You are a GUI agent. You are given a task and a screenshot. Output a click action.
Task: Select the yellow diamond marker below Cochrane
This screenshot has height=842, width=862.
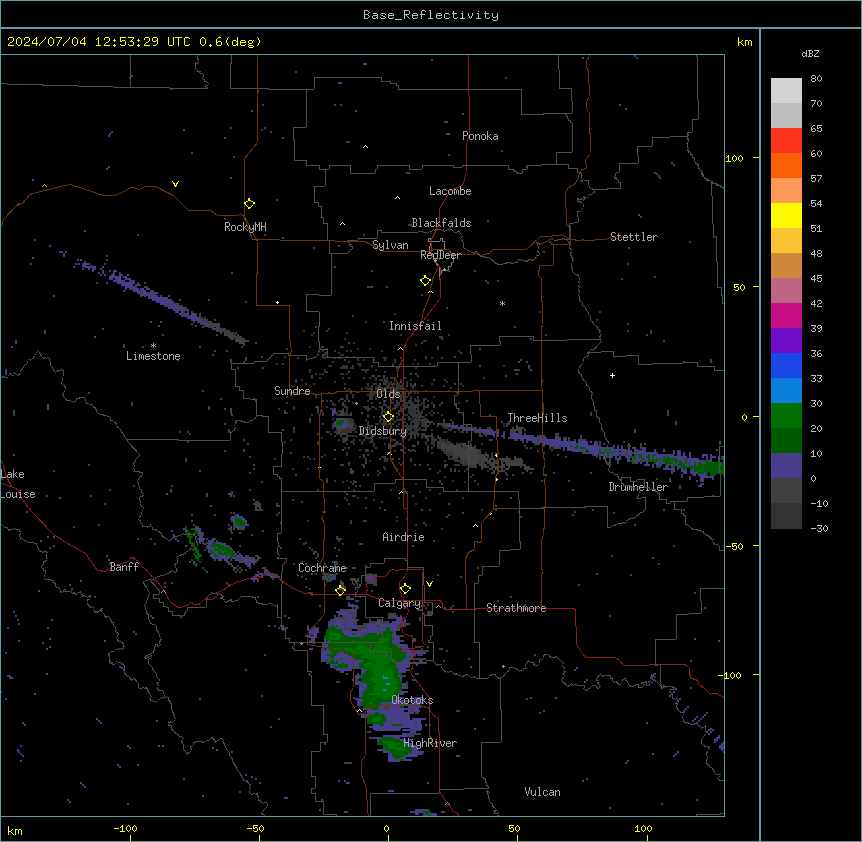click(x=340, y=590)
